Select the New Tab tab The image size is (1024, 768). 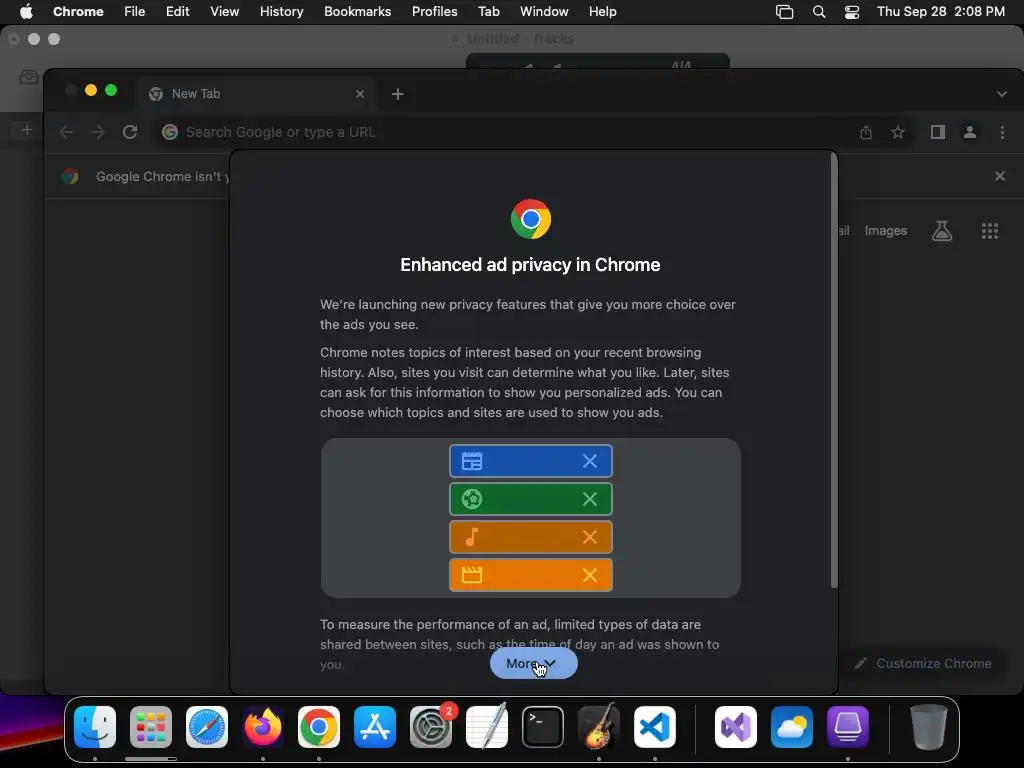click(257, 94)
